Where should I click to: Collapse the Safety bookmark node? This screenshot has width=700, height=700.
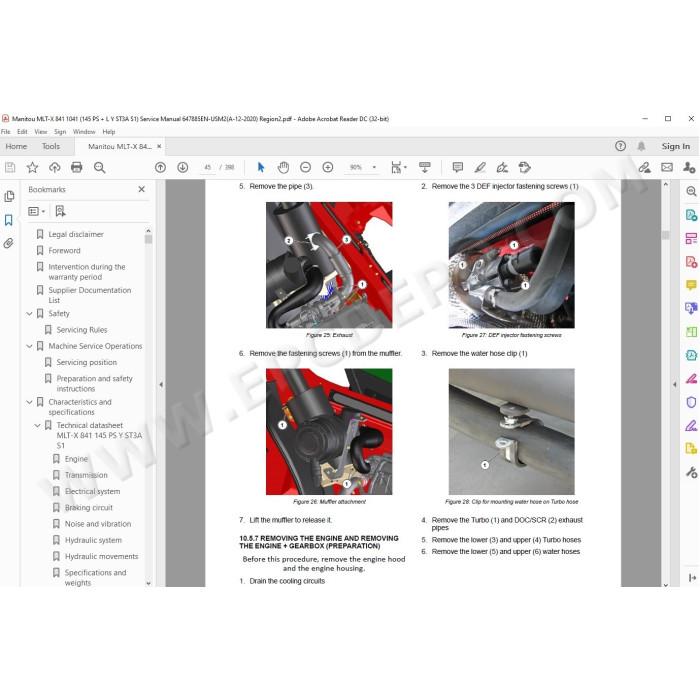click(x=29, y=314)
